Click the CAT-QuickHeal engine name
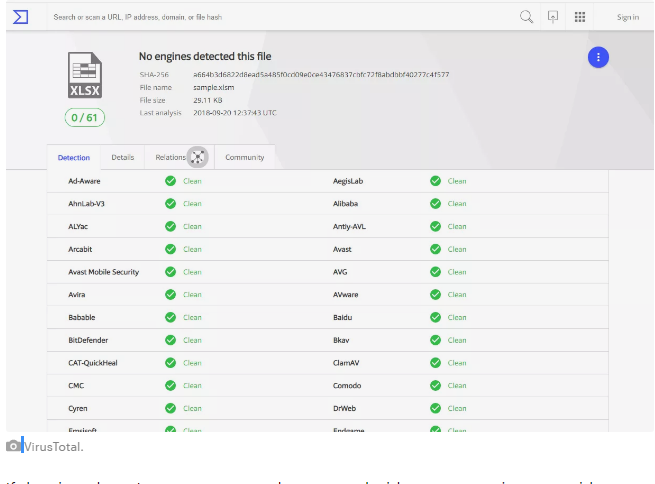This screenshot has width=655, height=484. point(93,363)
